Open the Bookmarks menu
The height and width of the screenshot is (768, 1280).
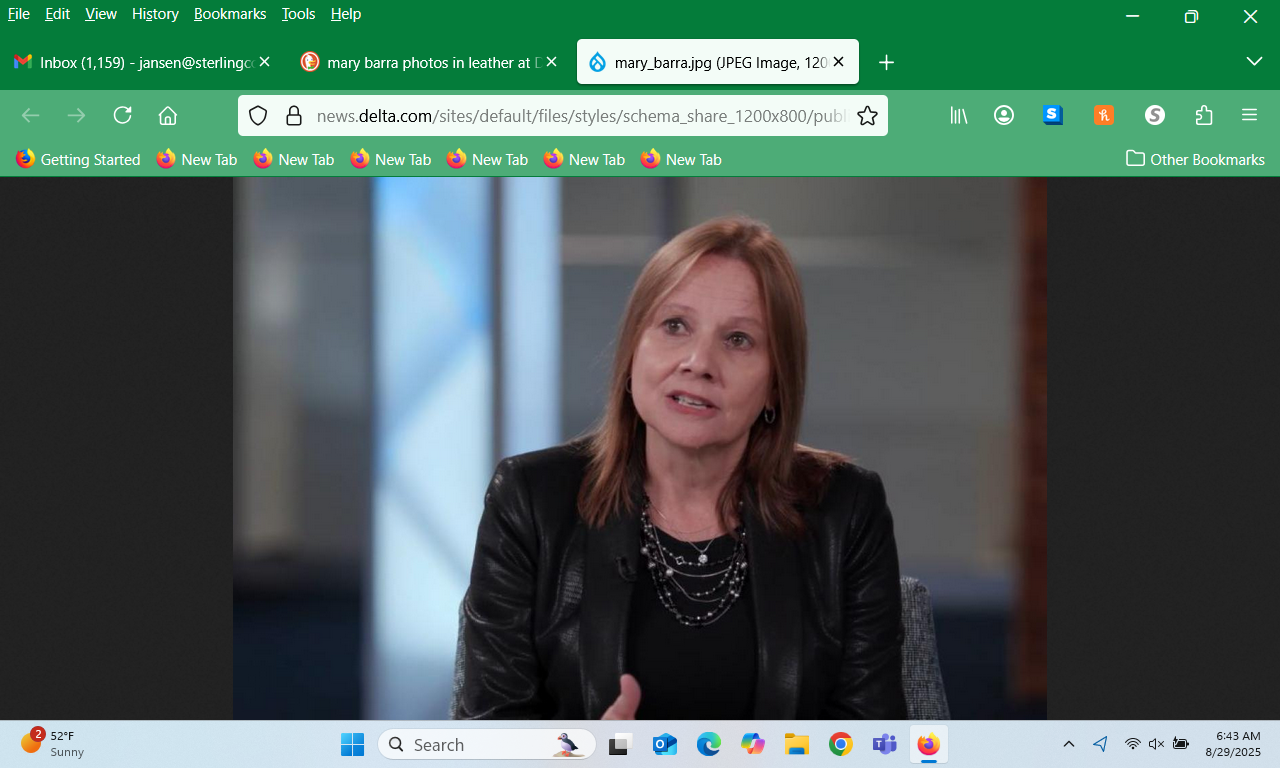click(230, 14)
